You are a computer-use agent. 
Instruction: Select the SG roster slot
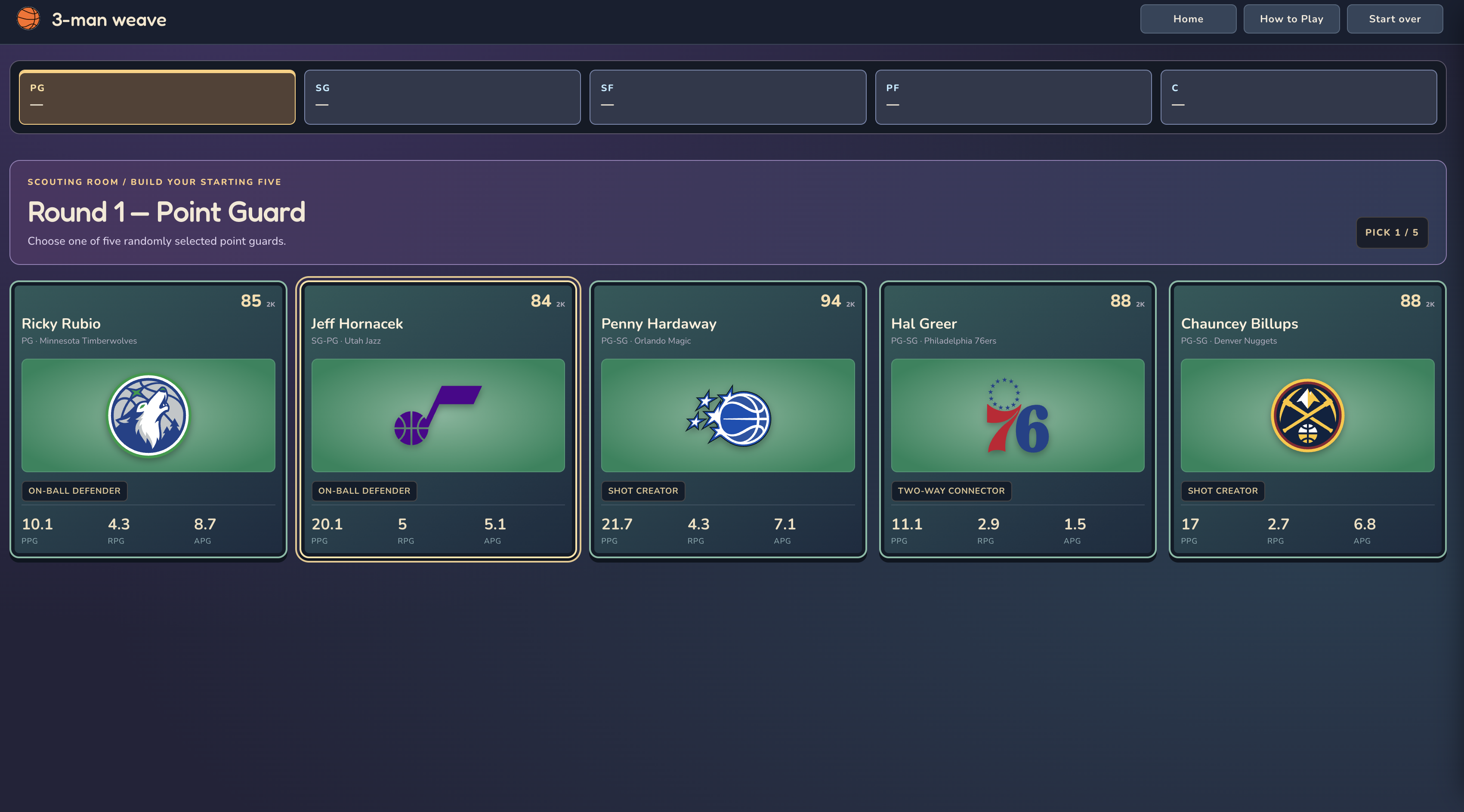click(x=442, y=97)
